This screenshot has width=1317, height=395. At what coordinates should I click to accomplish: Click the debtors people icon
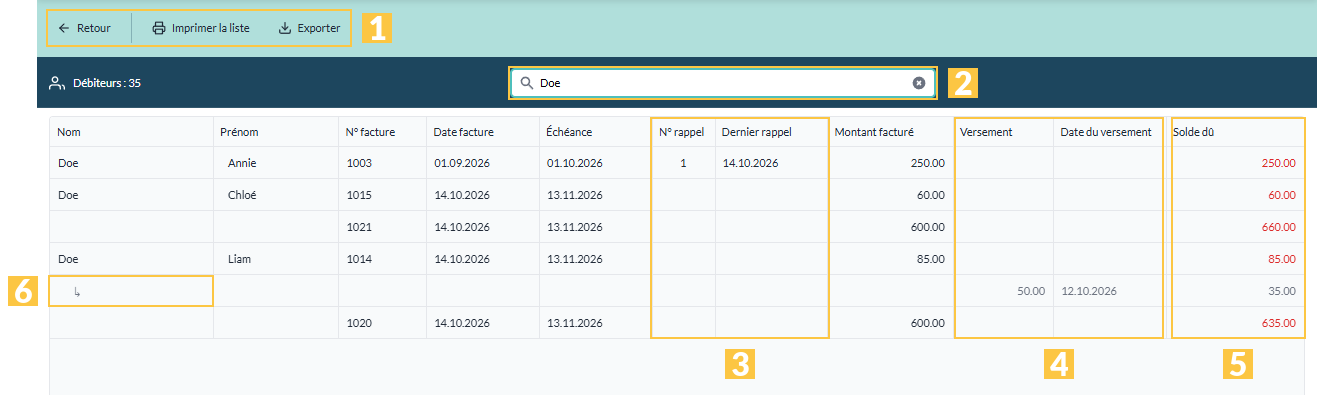point(57,83)
